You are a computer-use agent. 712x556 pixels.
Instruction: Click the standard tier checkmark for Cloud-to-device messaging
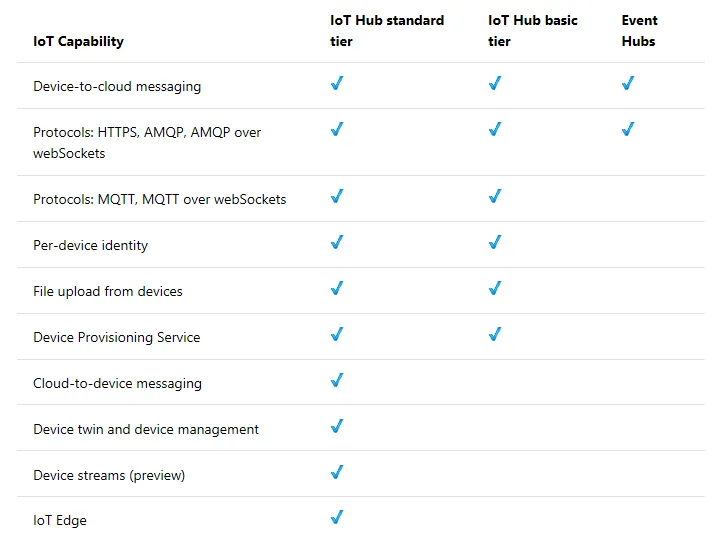pos(337,381)
